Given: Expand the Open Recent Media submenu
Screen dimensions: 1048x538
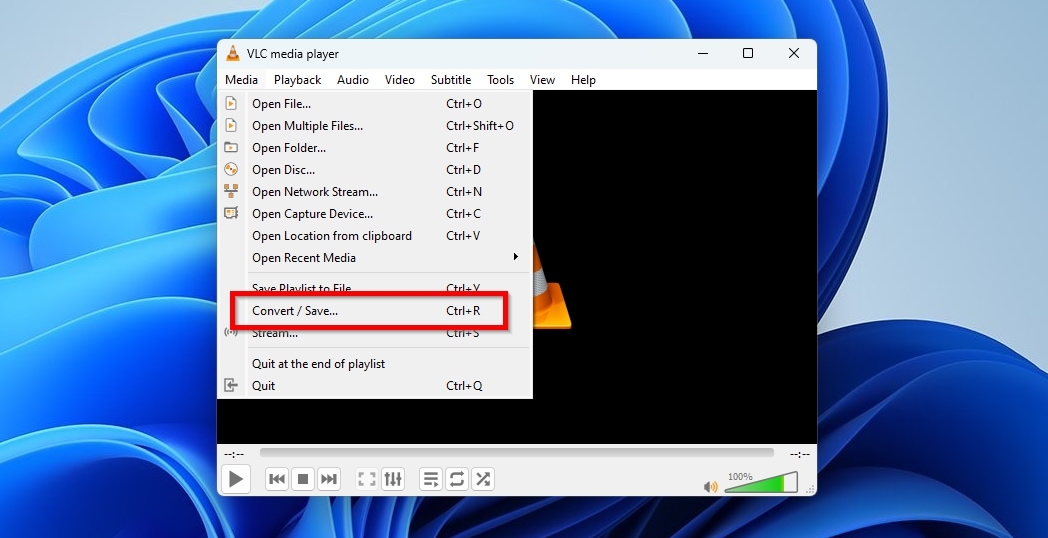Looking at the screenshot, I should coord(374,258).
